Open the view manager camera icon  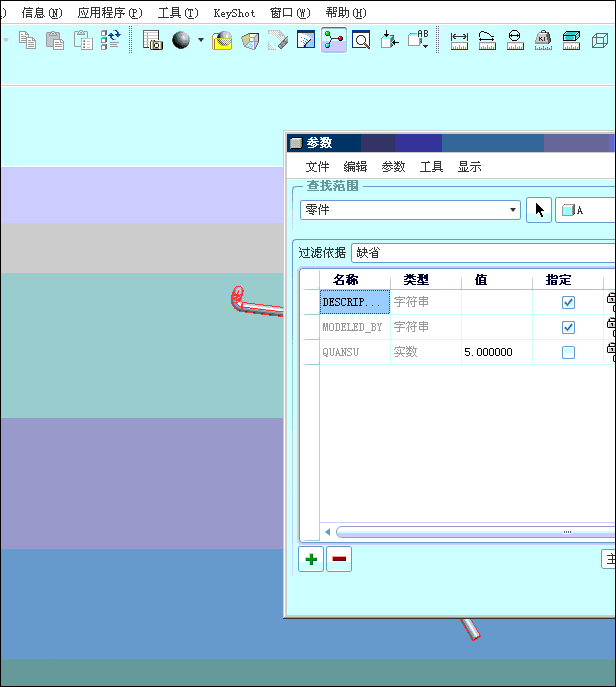(152, 40)
